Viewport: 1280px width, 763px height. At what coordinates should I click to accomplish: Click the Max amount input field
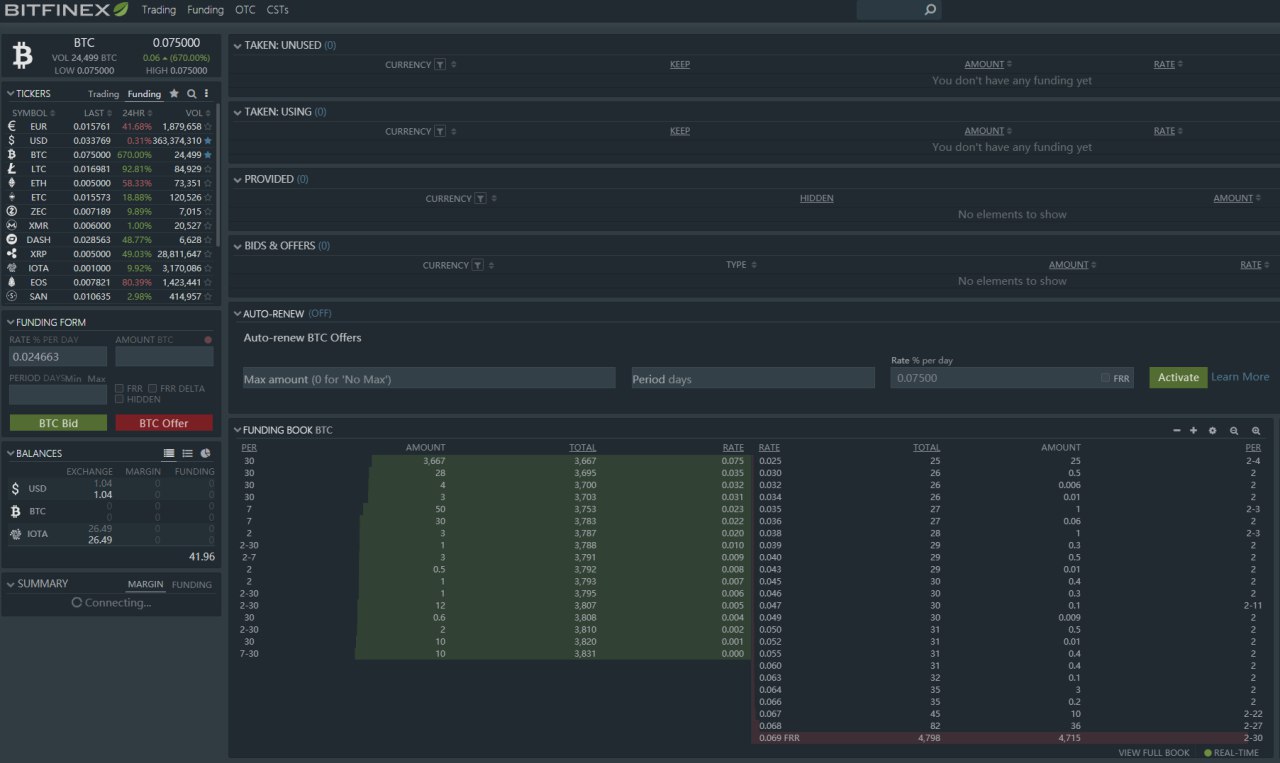coord(429,379)
